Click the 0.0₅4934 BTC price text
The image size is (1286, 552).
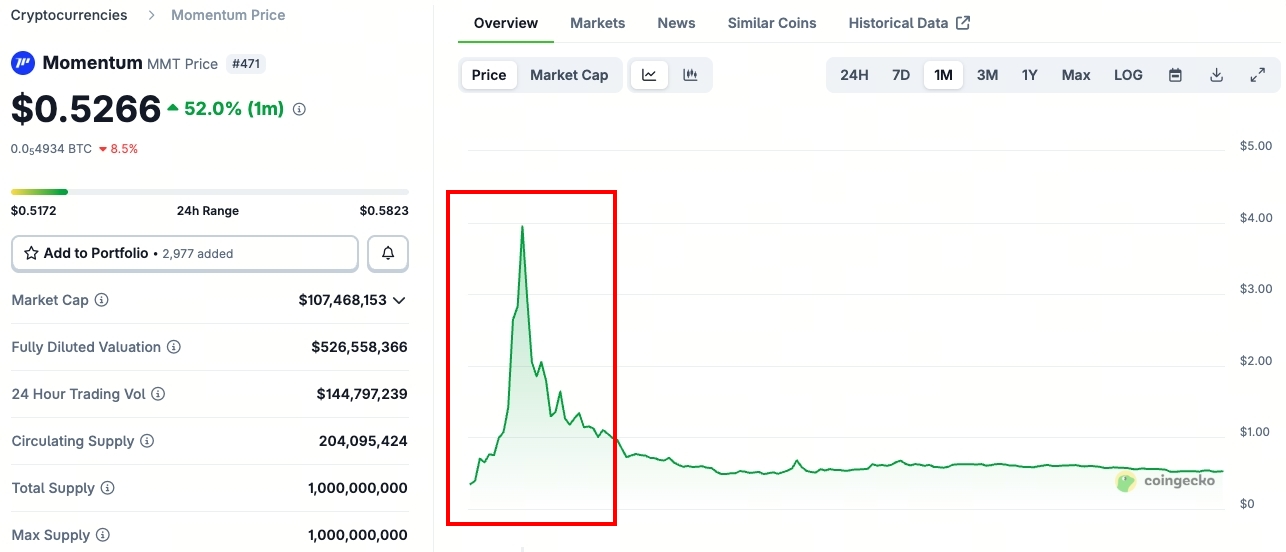pyautogui.click(x=51, y=149)
